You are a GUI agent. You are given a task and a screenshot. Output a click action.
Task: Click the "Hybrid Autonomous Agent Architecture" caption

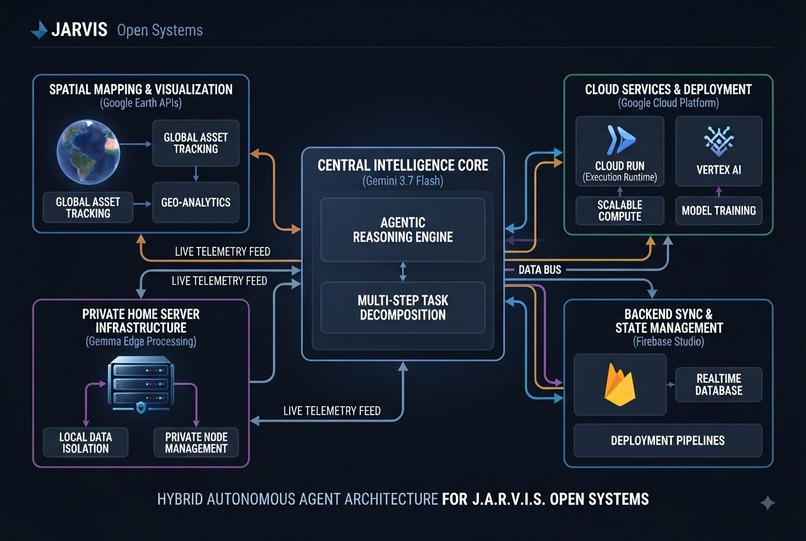pyautogui.click(x=298, y=499)
